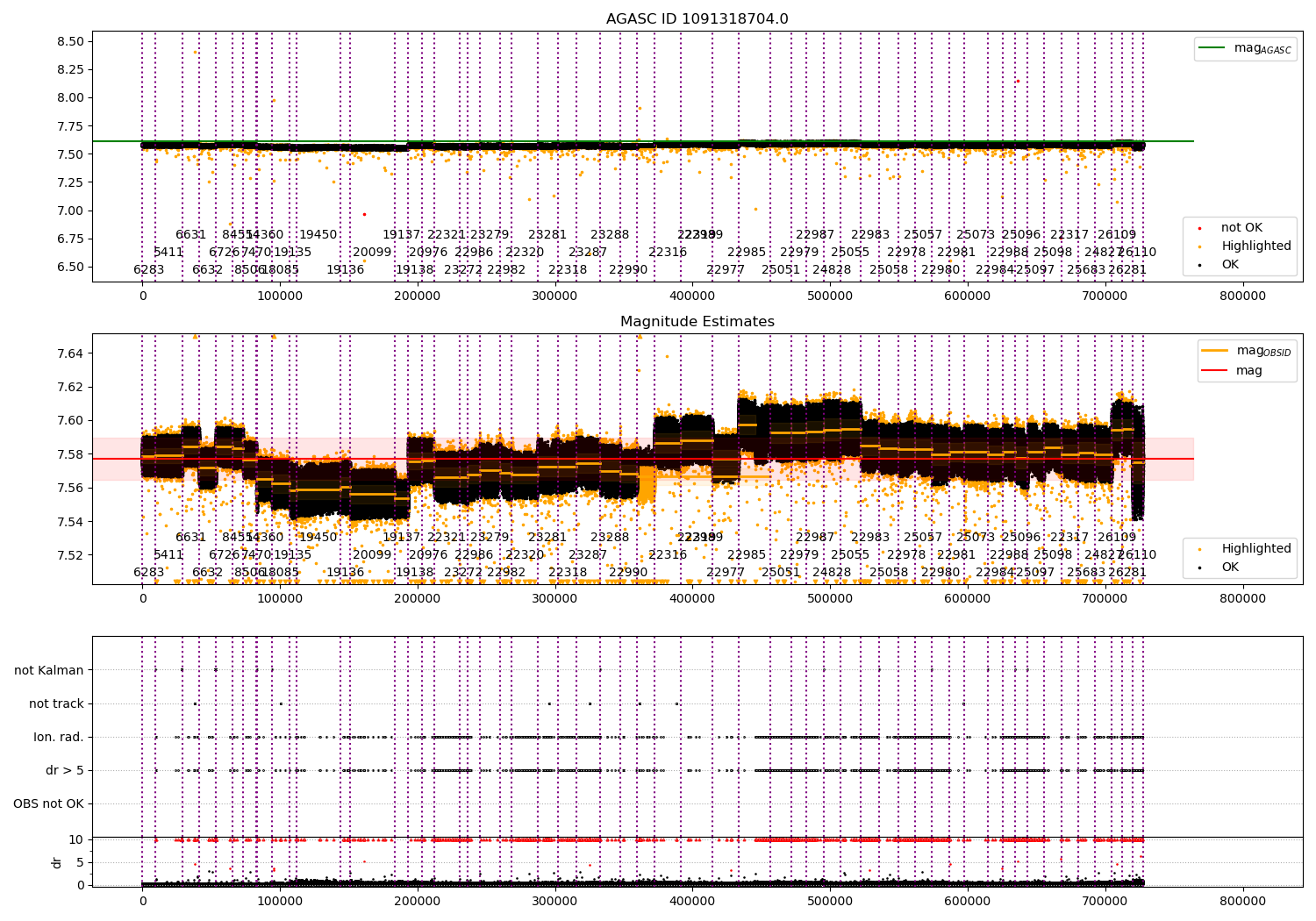Click the 5 tick on dr axis
Screen dimensions: 1316x921
(80, 862)
